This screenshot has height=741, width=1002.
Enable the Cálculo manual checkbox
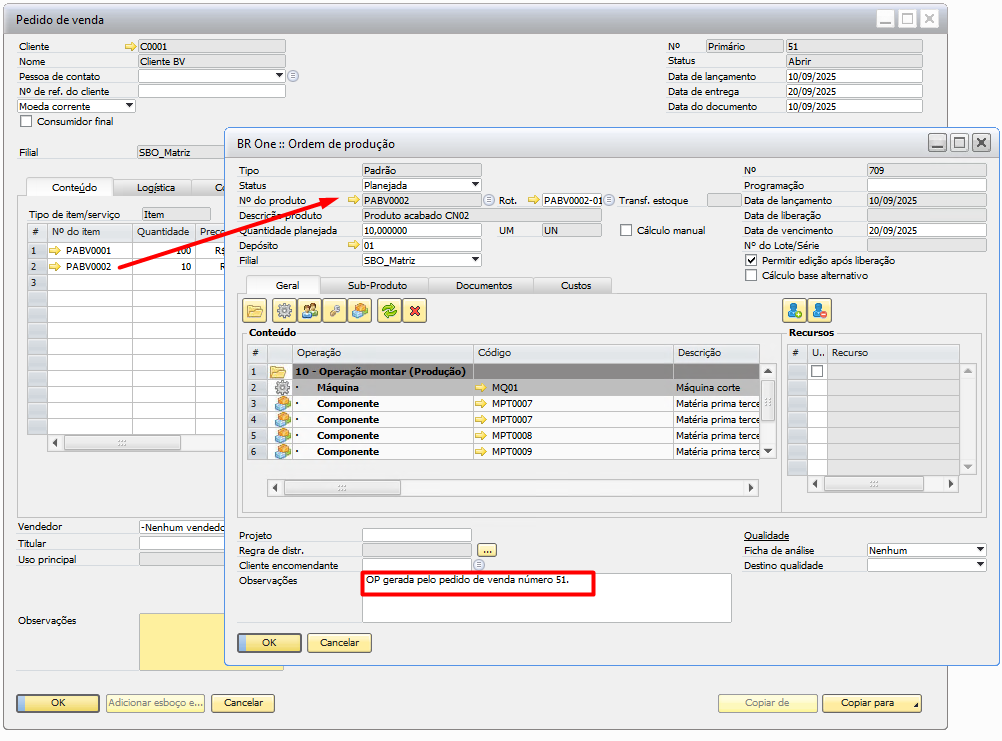click(627, 230)
